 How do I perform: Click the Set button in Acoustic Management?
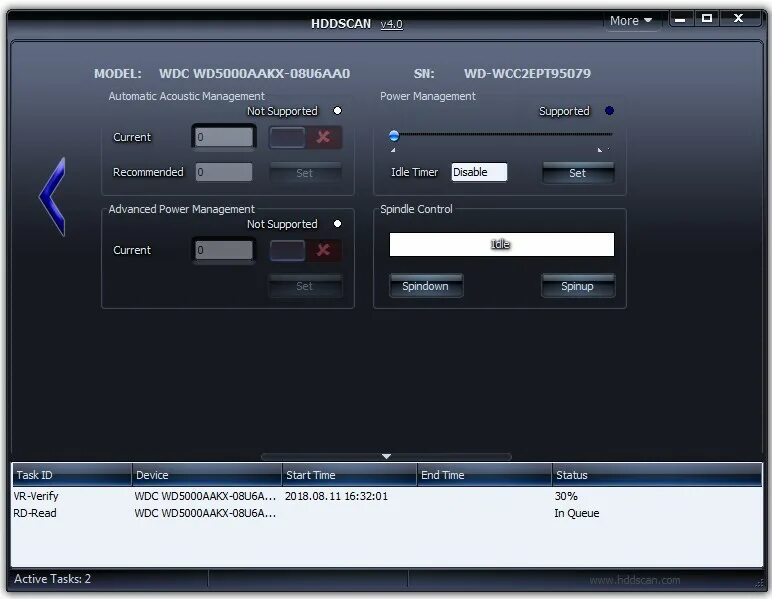click(x=305, y=173)
